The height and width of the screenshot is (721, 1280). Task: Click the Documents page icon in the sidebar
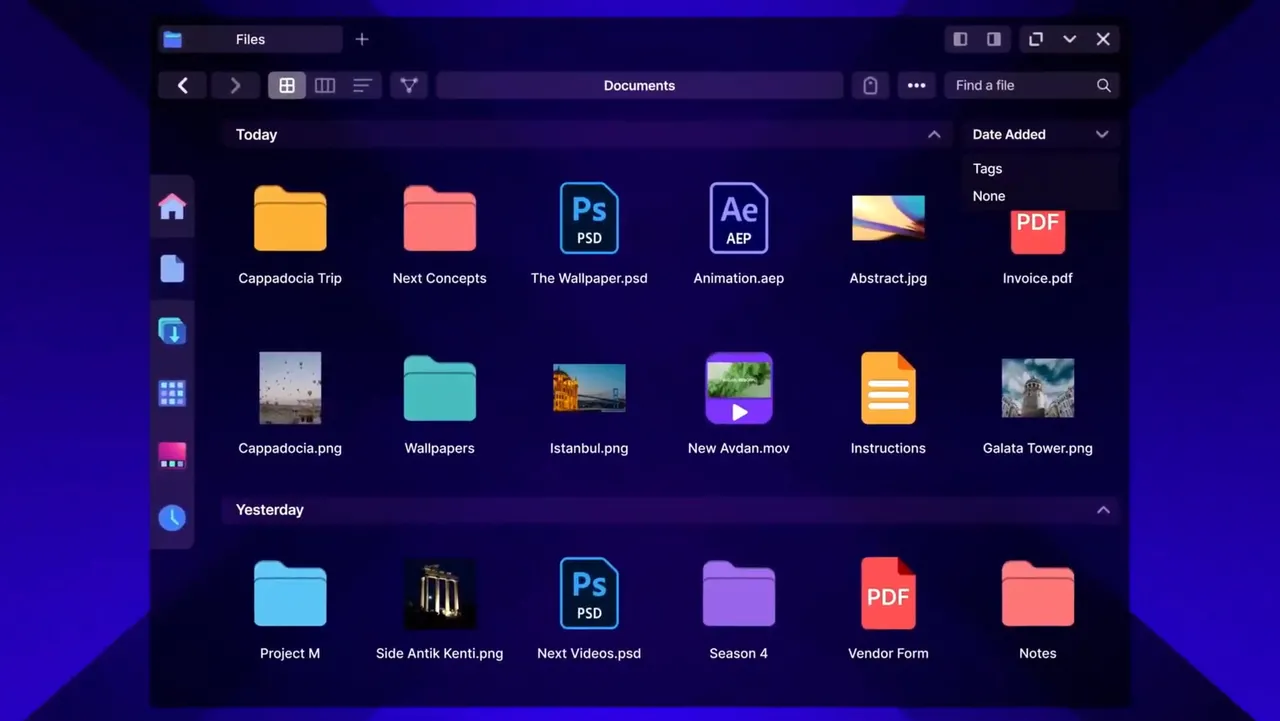(x=172, y=269)
